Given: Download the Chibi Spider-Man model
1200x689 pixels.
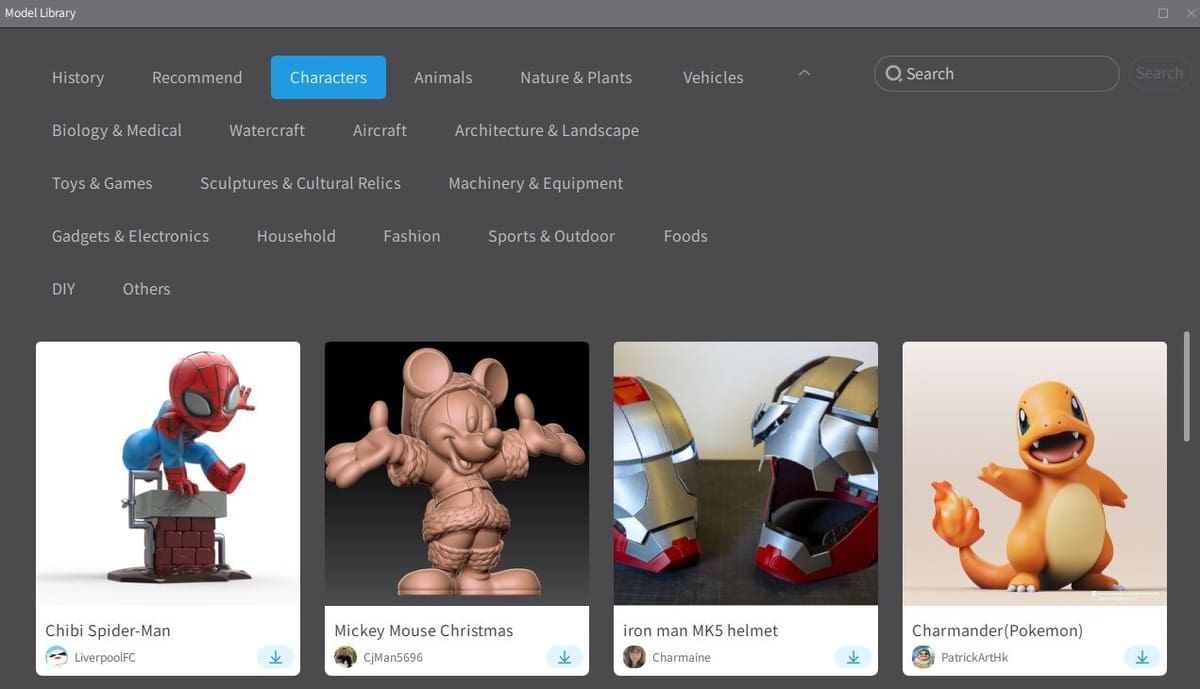Looking at the screenshot, I should 275,657.
